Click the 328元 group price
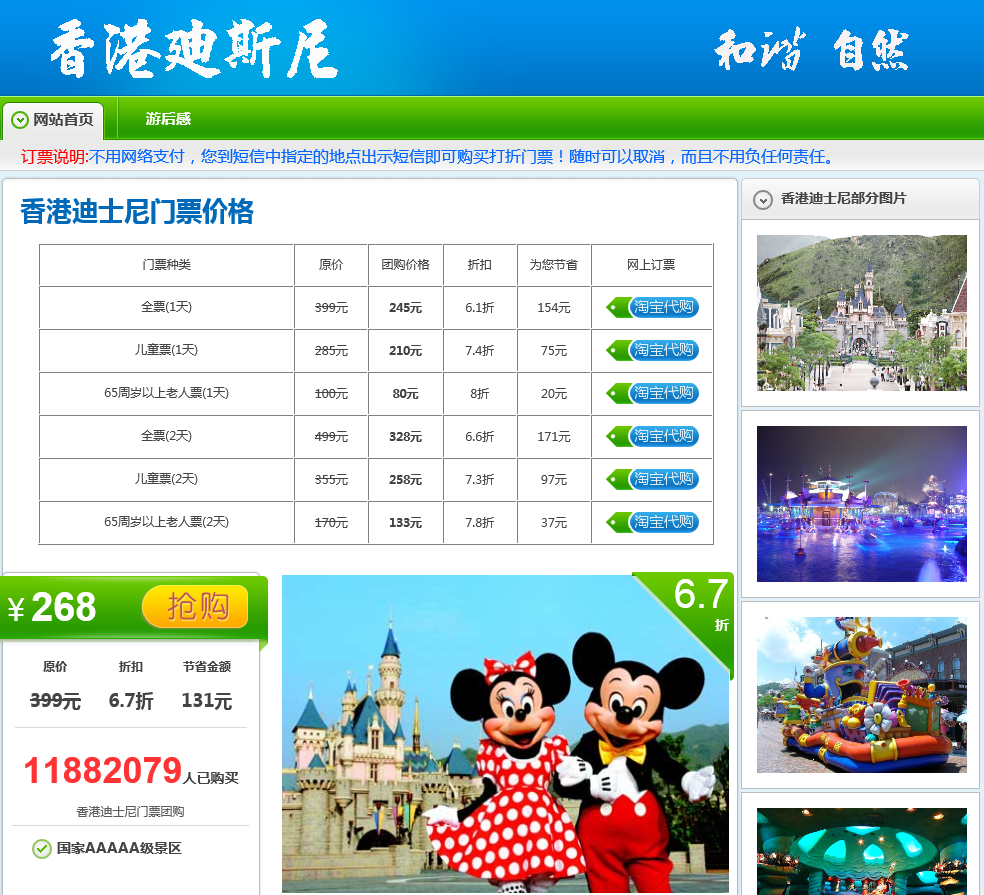 405,436
